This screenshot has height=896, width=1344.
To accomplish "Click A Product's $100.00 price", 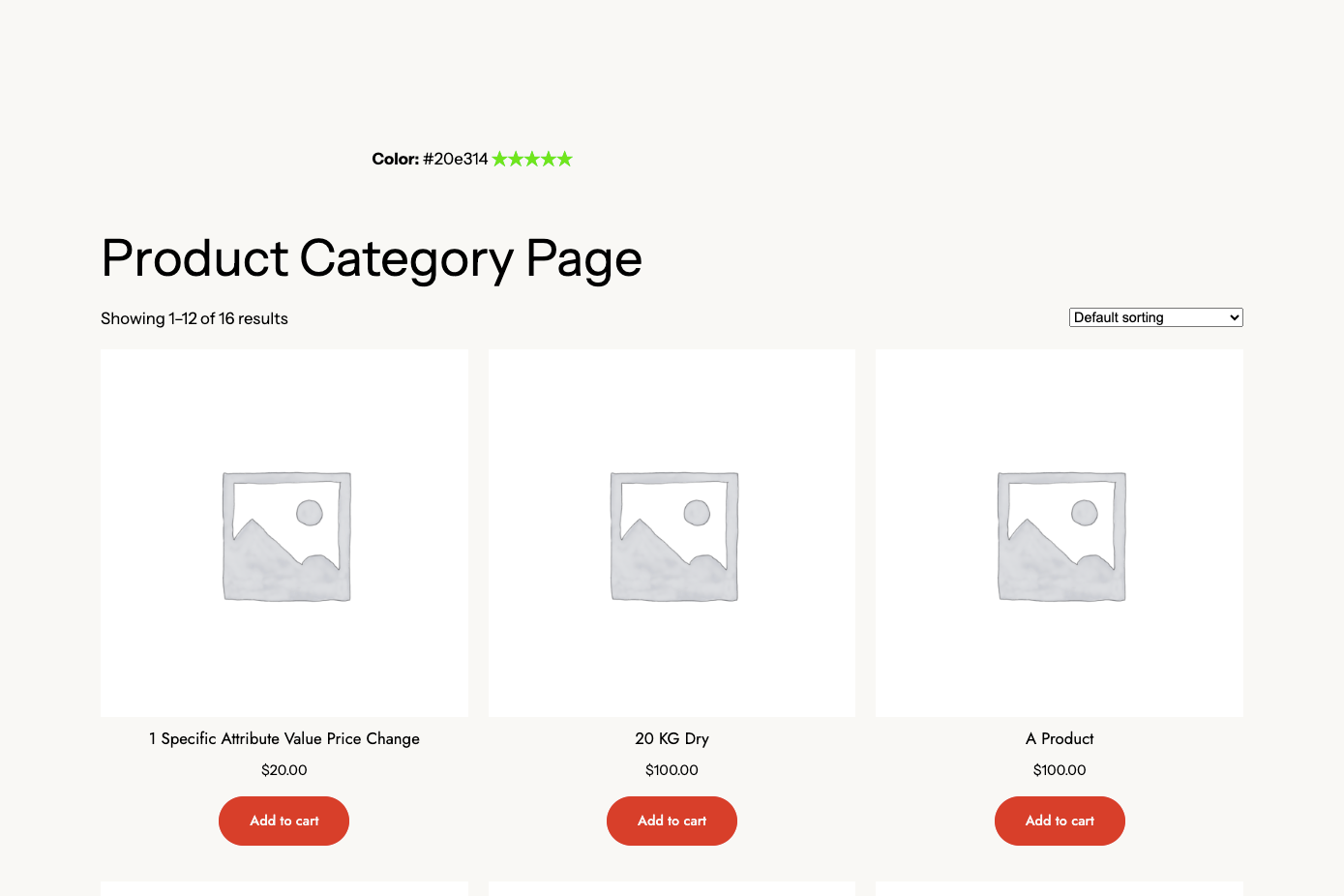I will coord(1060,770).
